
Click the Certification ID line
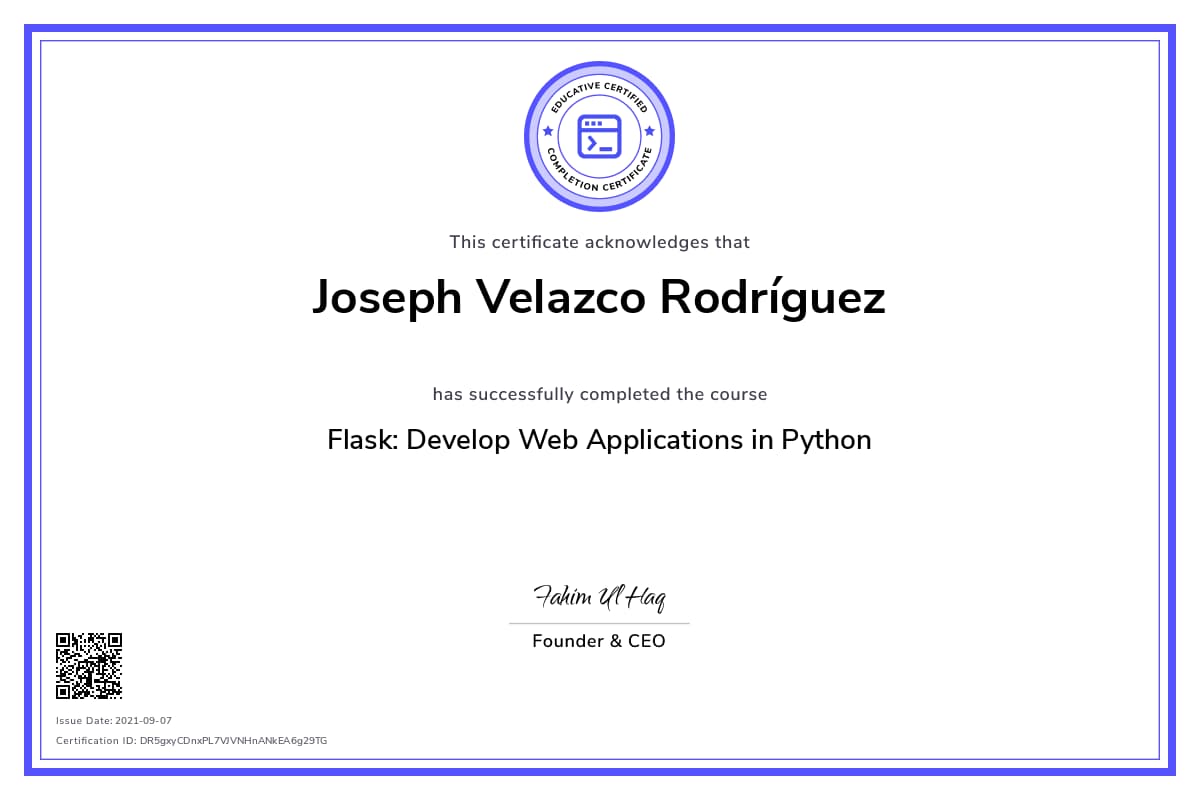point(191,741)
